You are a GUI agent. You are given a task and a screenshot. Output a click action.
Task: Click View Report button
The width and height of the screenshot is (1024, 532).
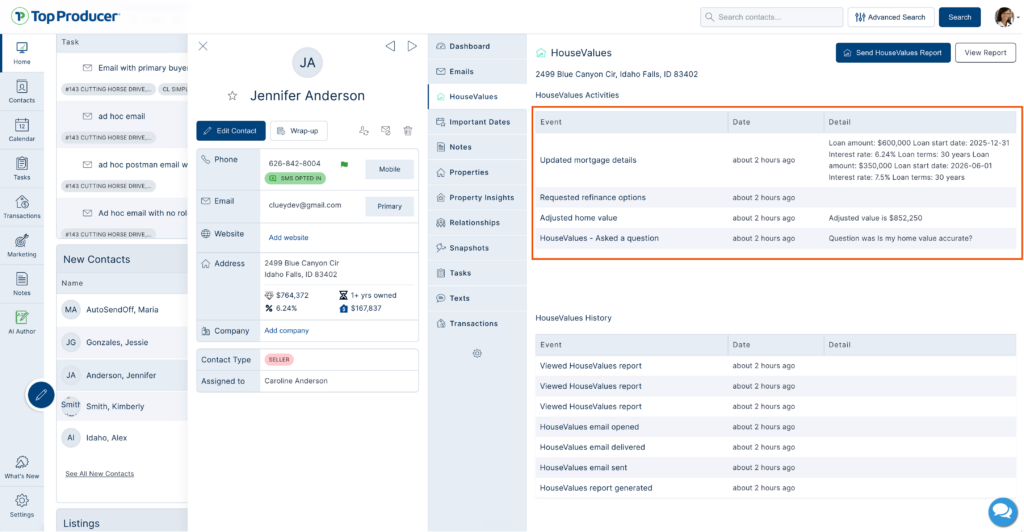(x=985, y=53)
